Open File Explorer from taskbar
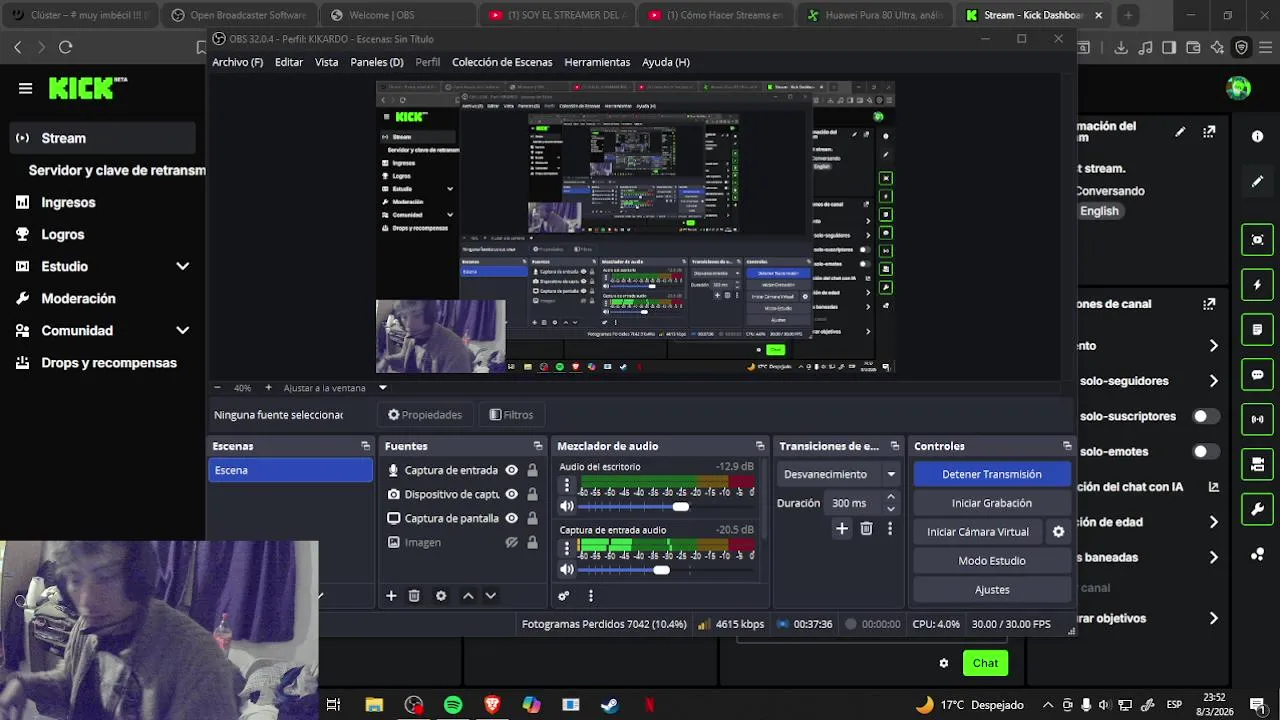 [x=374, y=705]
